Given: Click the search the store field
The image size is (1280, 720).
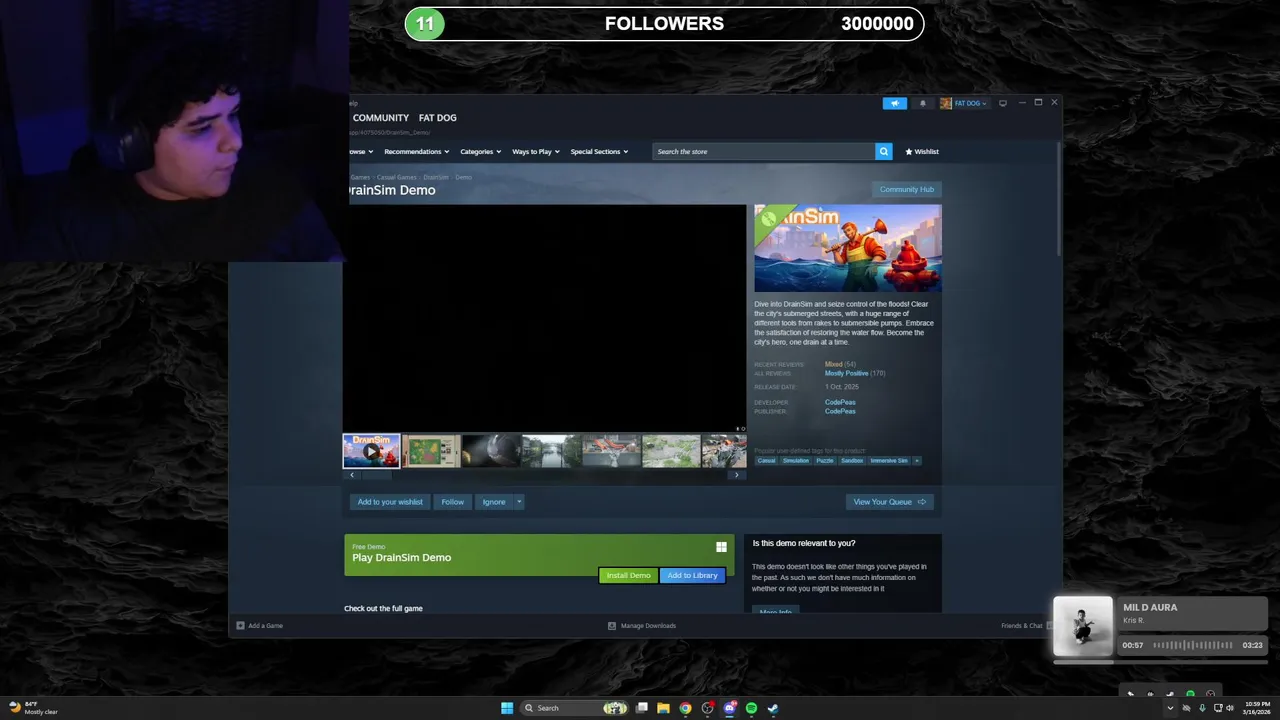Looking at the screenshot, I should tap(764, 151).
